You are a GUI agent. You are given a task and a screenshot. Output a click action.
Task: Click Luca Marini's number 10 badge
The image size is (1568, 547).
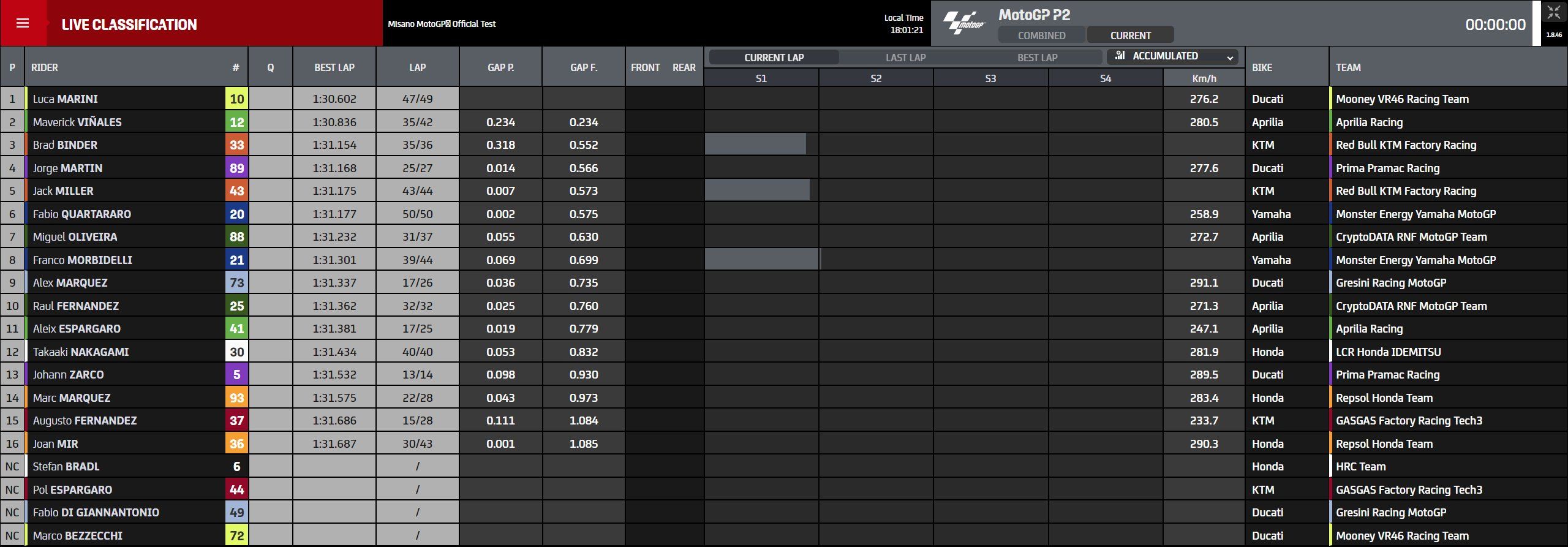click(236, 99)
